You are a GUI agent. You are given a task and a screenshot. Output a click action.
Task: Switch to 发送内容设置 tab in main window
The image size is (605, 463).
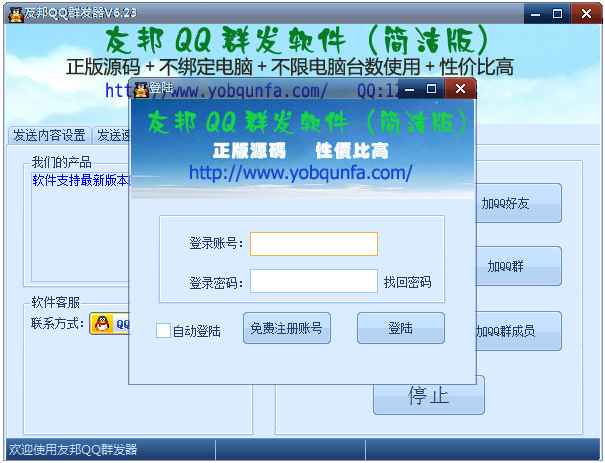49,135
